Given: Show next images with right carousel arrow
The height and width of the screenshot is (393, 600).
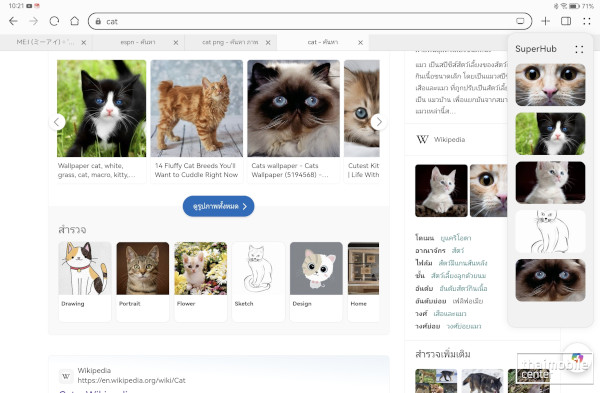Looking at the screenshot, I should pos(378,122).
